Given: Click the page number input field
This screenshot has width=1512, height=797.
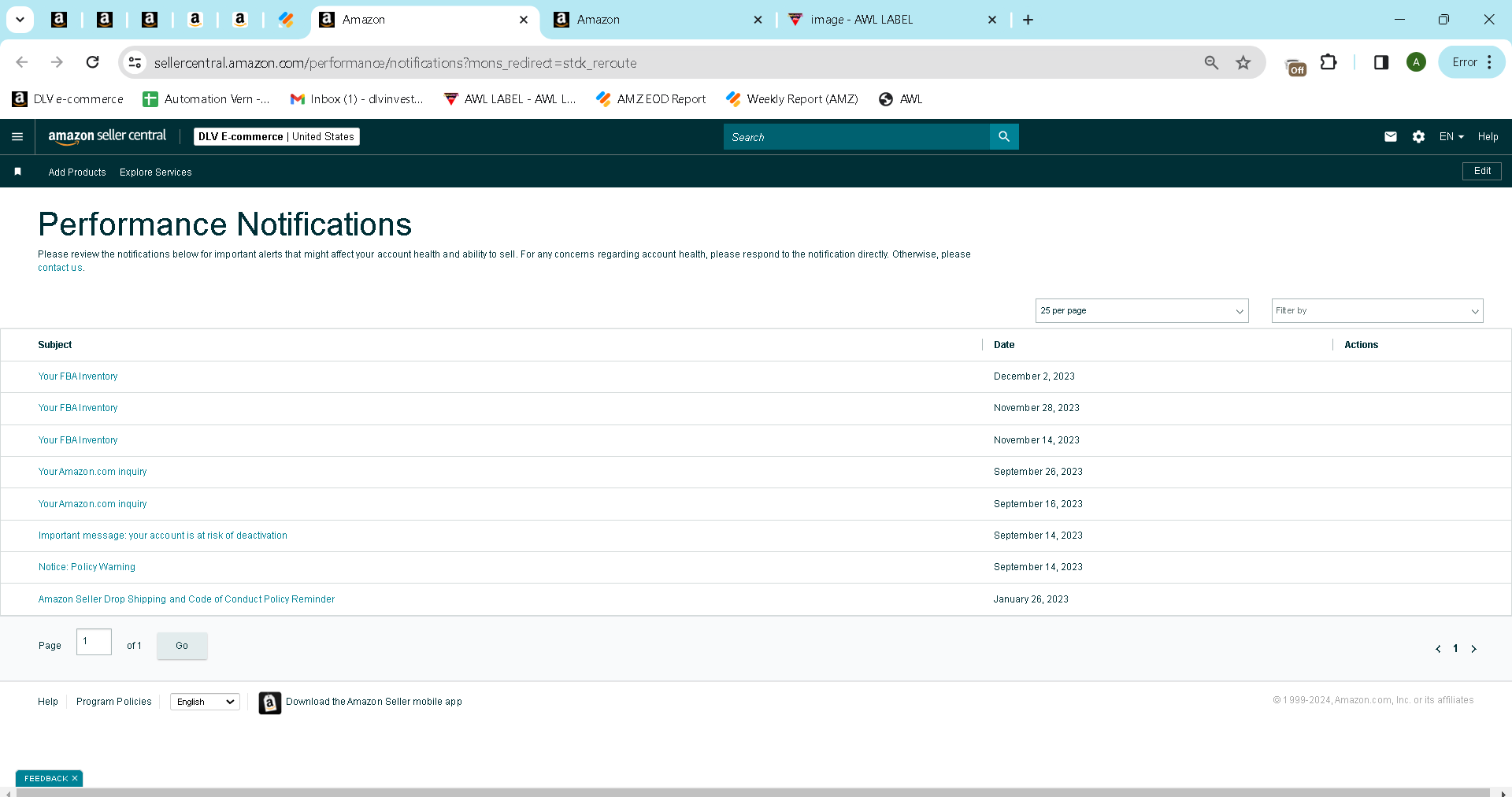Looking at the screenshot, I should (94, 642).
